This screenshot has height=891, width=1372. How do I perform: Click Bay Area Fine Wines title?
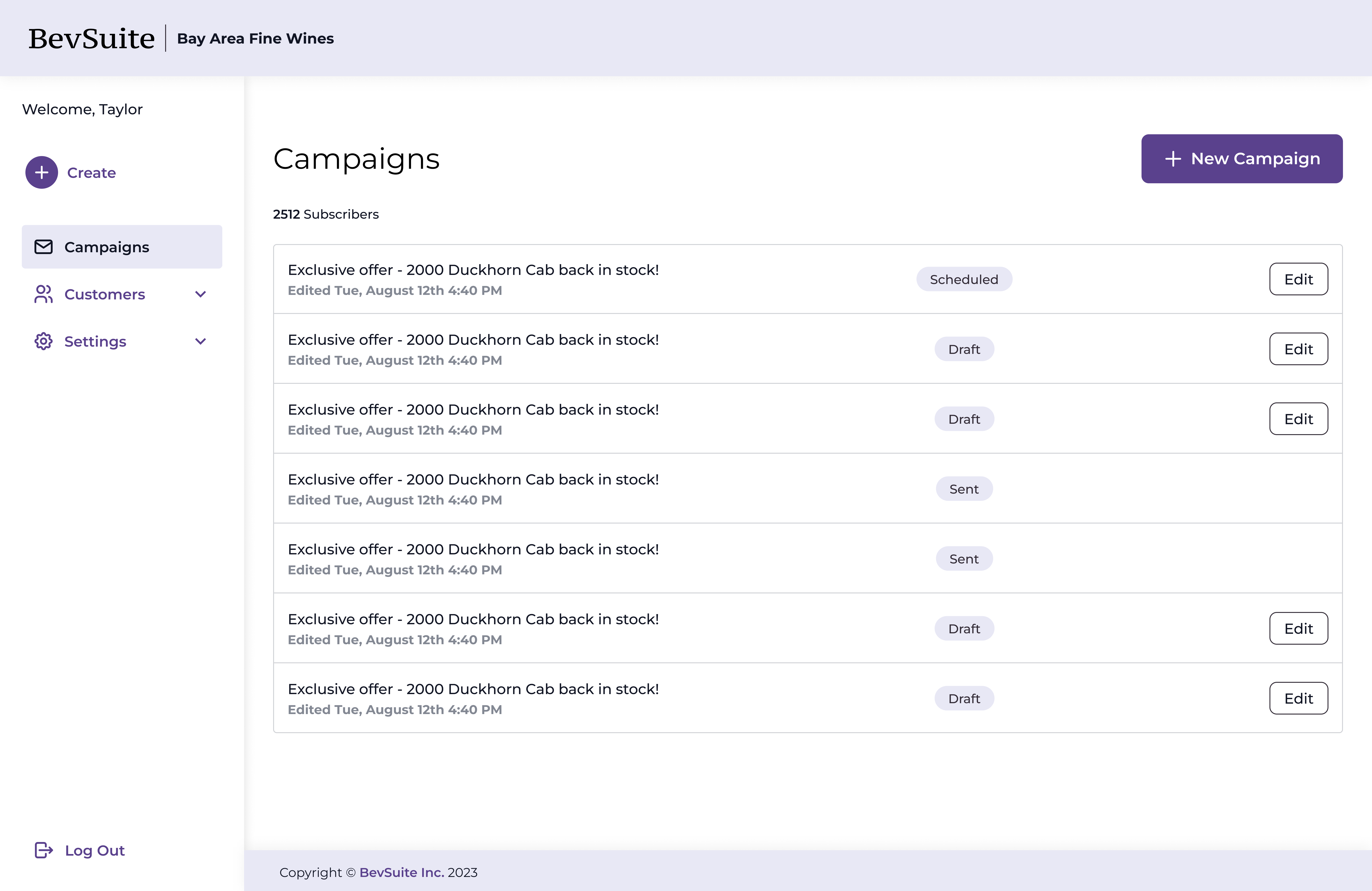pyautogui.click(x=255, y=39)
